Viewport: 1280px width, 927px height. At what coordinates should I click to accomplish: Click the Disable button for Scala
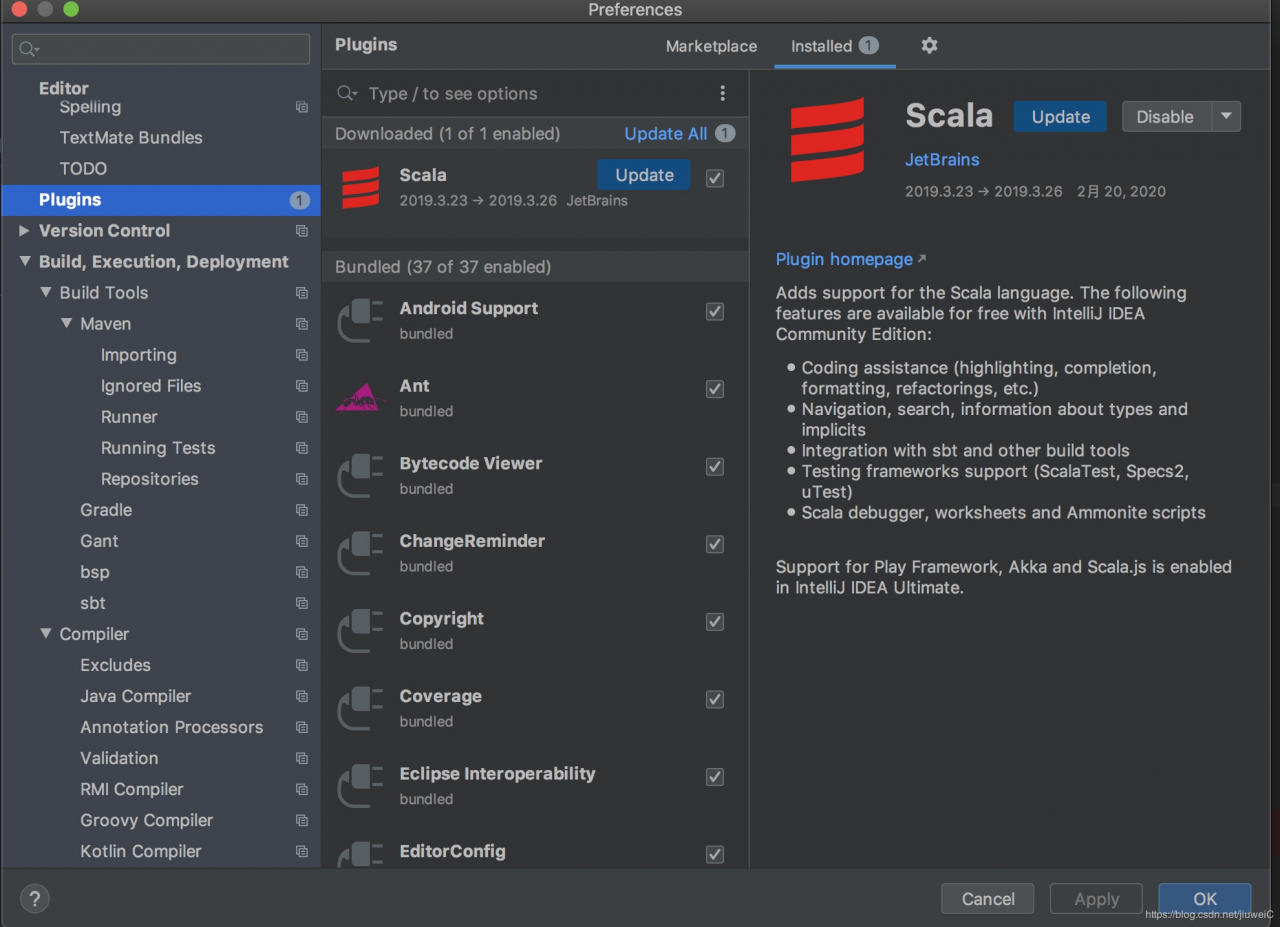[1167, 116]
